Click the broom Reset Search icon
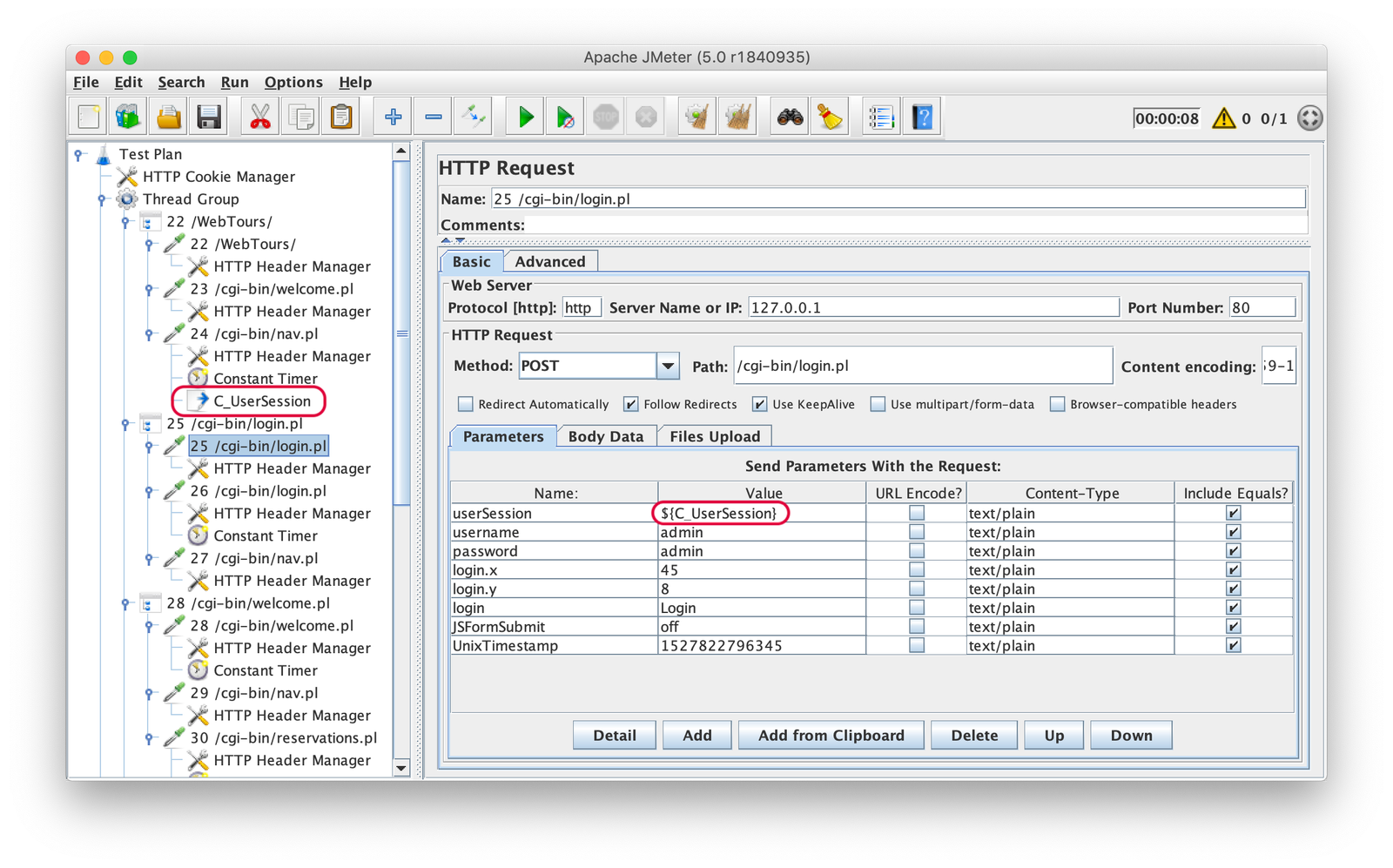Viewport: 1393px width, 868px height. (830, 117)
